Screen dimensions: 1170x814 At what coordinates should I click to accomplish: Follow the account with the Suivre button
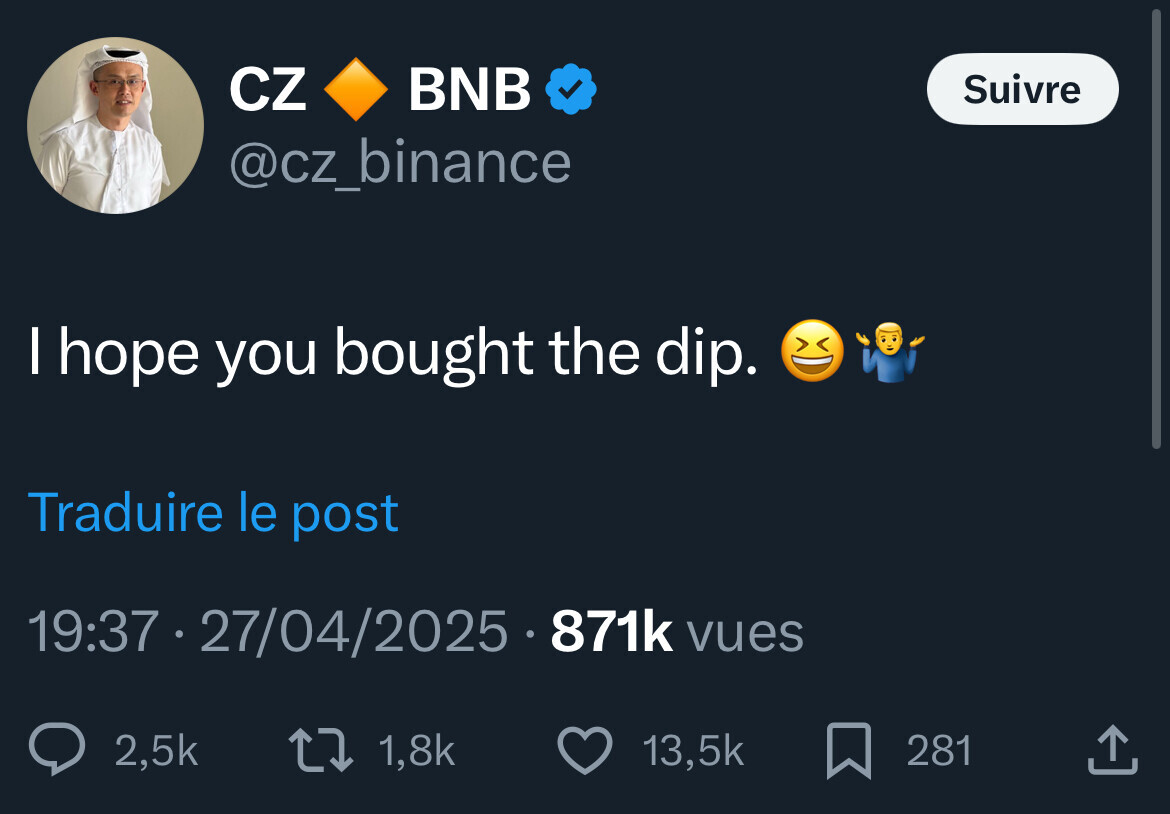coord(1022,90)
